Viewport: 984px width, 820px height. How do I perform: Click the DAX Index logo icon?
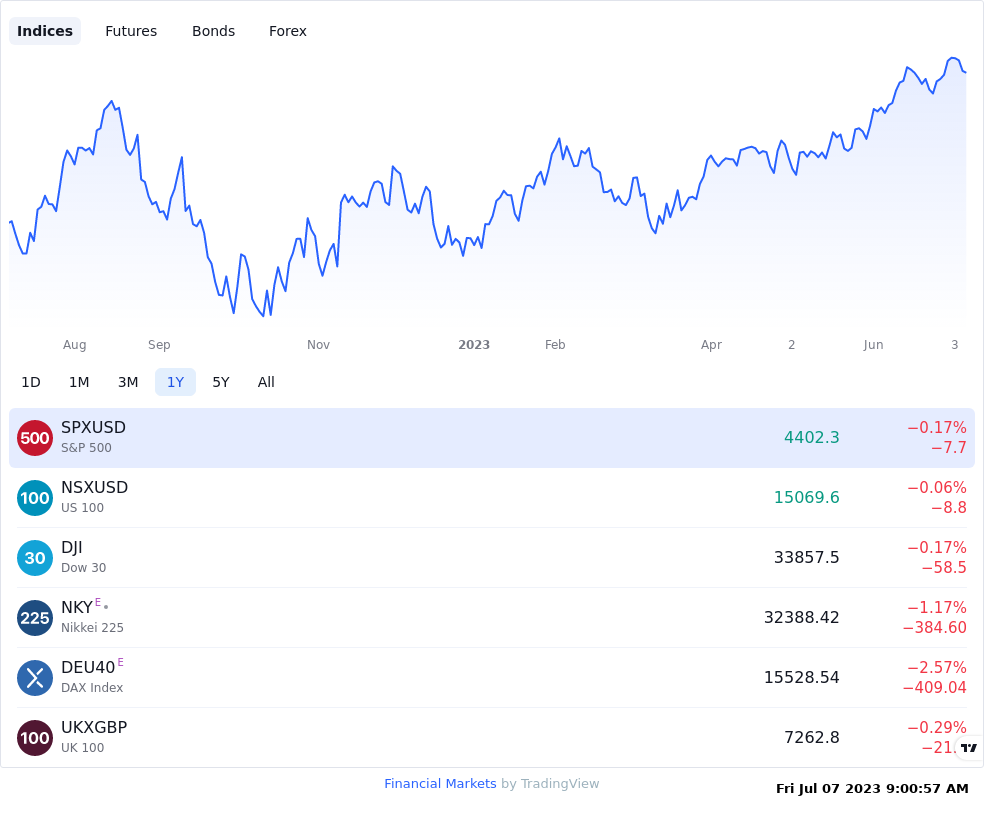[x=35, y=678]
